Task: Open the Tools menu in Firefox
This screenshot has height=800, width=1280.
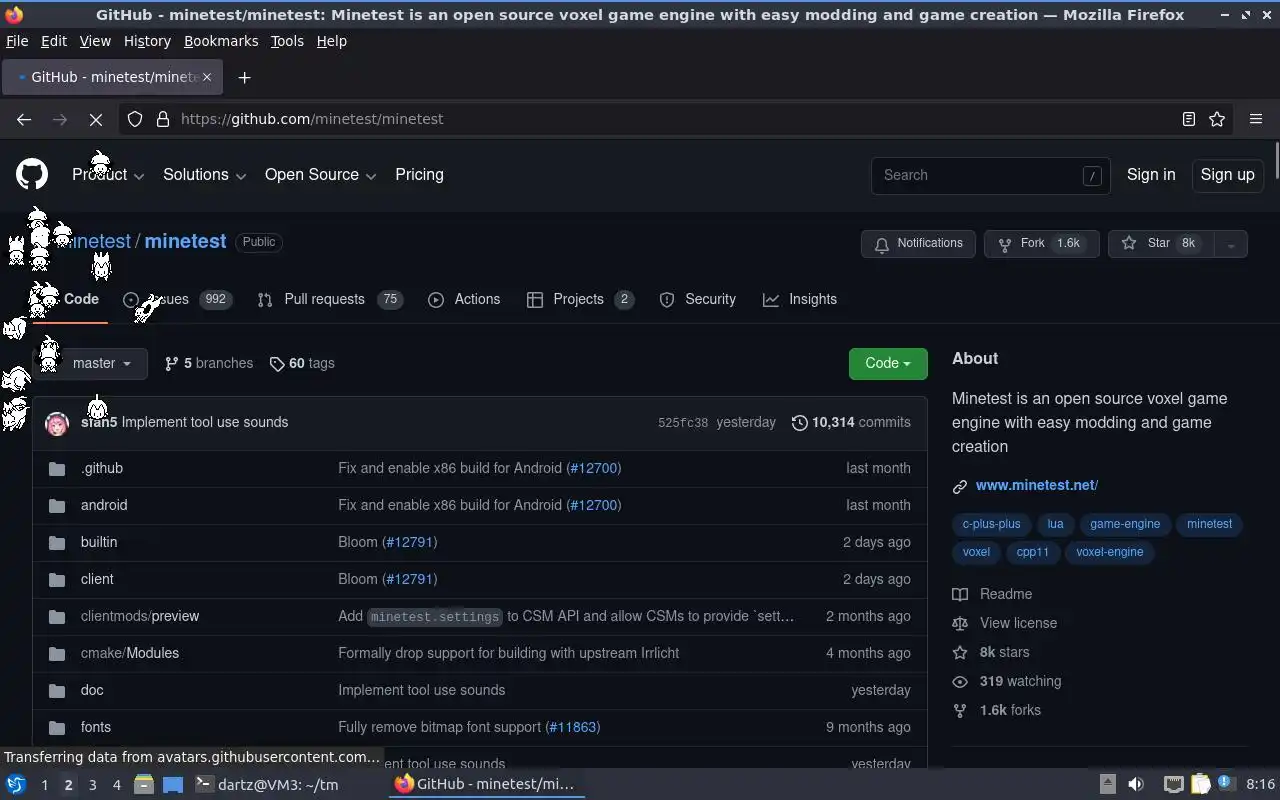Action: coord(287,41)
